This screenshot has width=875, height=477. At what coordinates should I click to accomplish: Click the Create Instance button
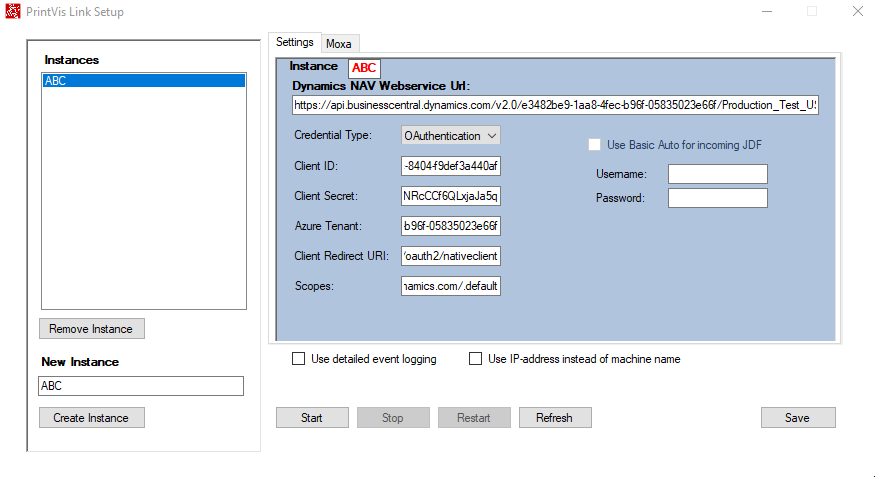point(92,418)
